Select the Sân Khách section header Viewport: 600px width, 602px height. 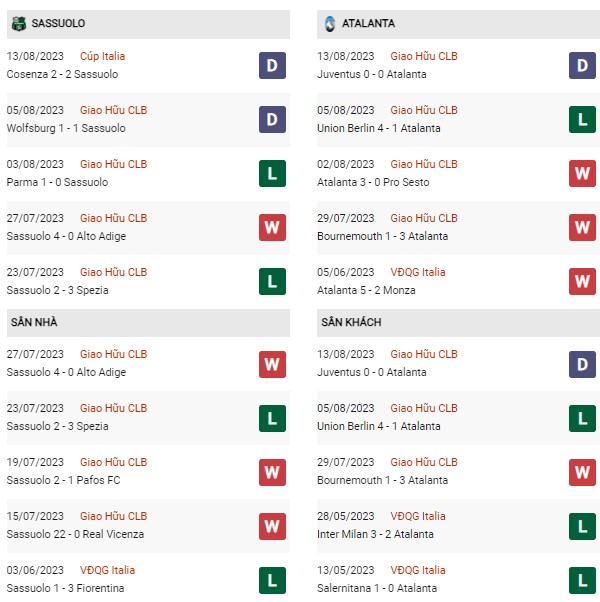[458, 322]
